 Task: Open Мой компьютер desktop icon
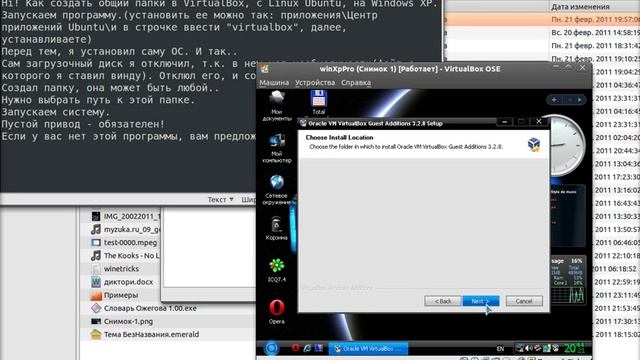(x=276, y=148)
